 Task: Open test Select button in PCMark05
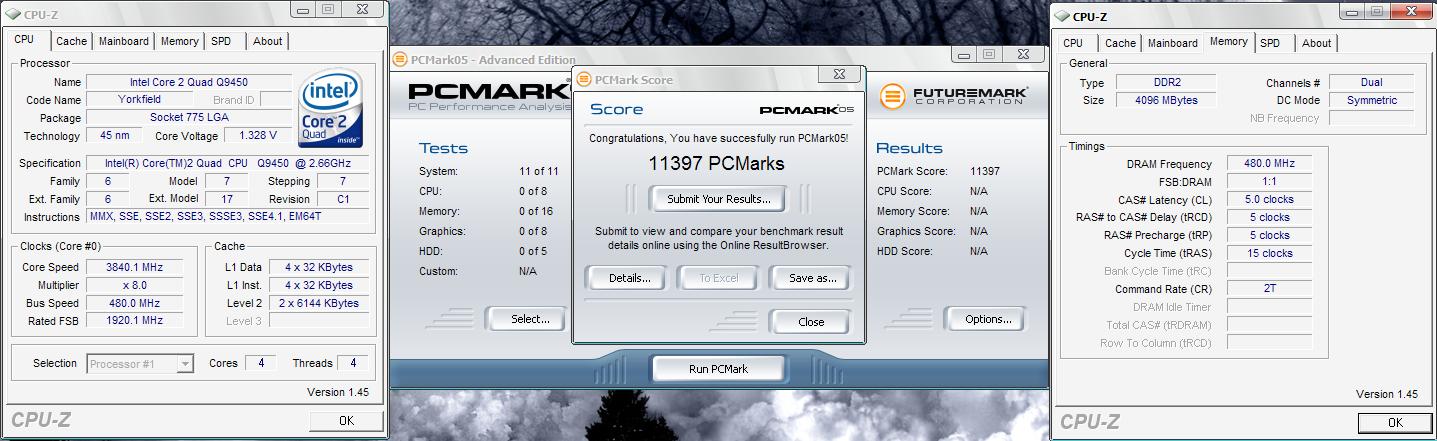tap(530, 319)
